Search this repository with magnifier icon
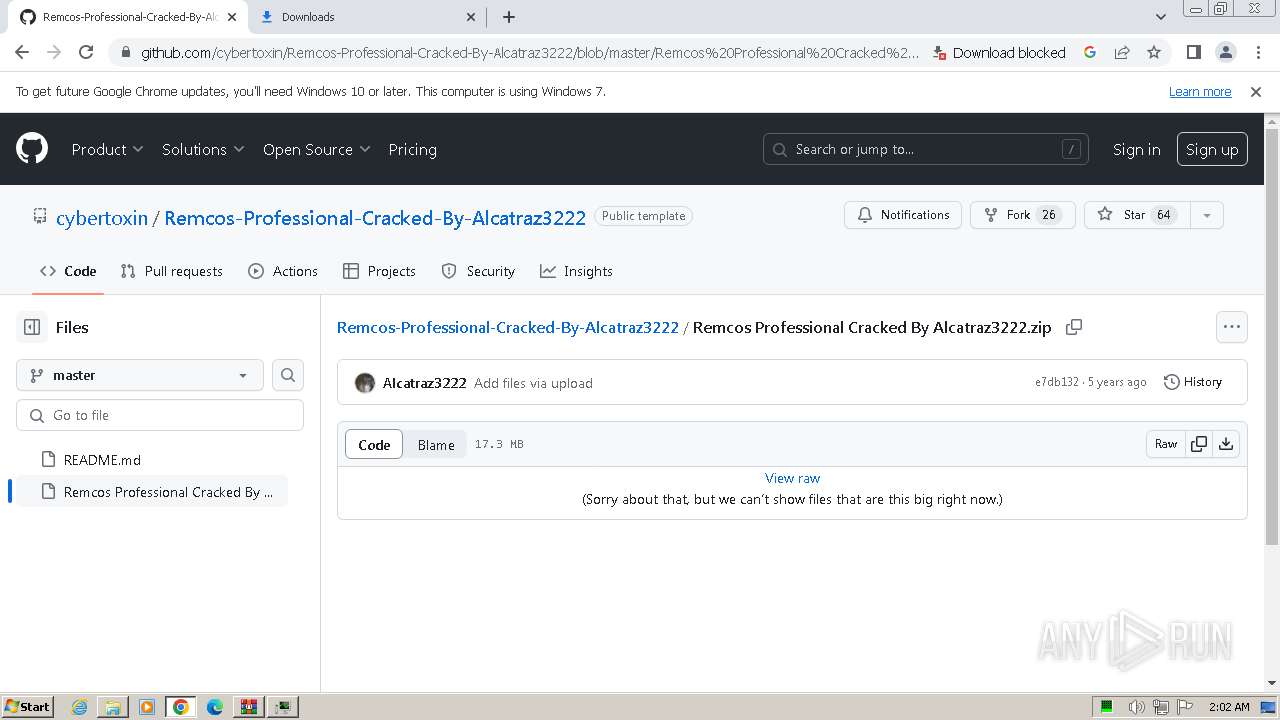This screenshot has height=720, width=1280. pyautogui.click(x=288, y=375)
